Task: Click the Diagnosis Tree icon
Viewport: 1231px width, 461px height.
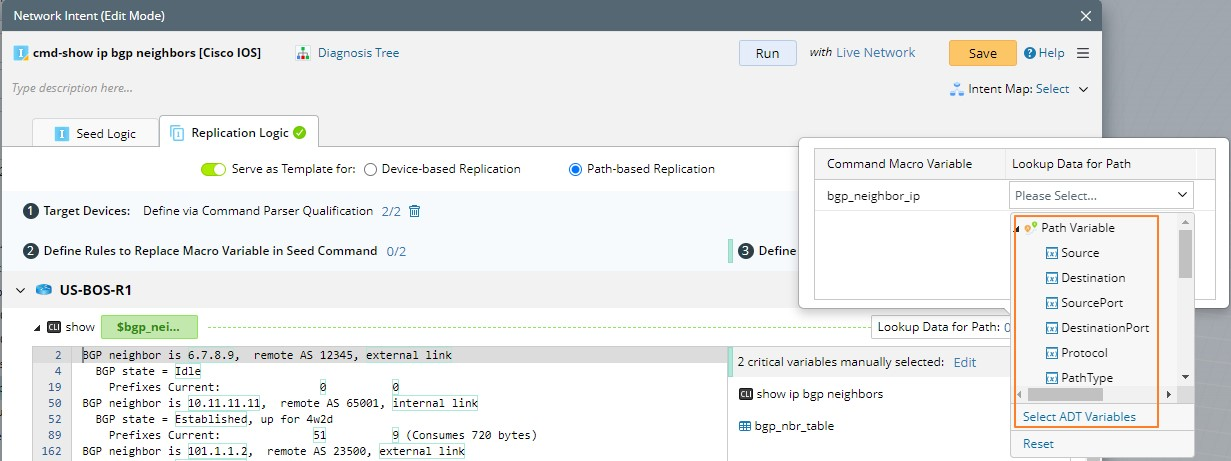Action: coord(303,53)
